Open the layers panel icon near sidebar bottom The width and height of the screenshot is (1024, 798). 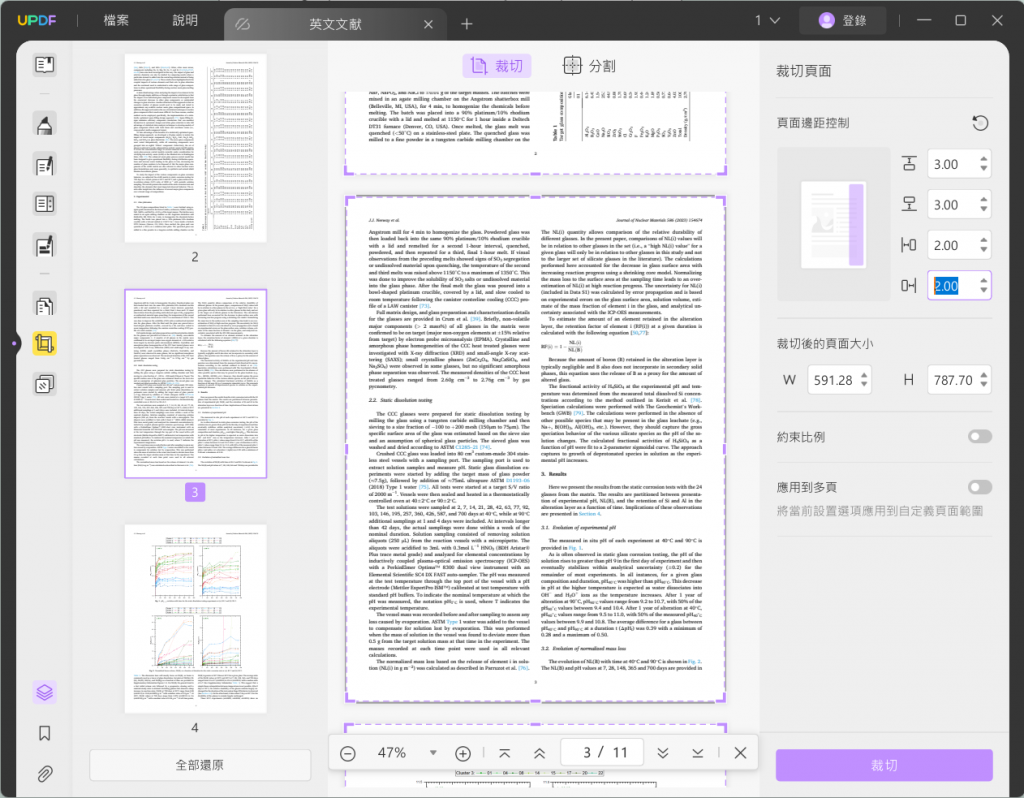43,690
